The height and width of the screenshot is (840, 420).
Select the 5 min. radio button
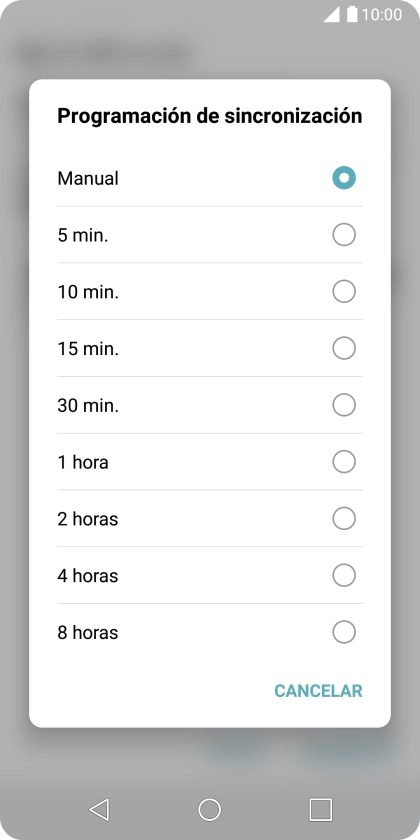point(344,235)
